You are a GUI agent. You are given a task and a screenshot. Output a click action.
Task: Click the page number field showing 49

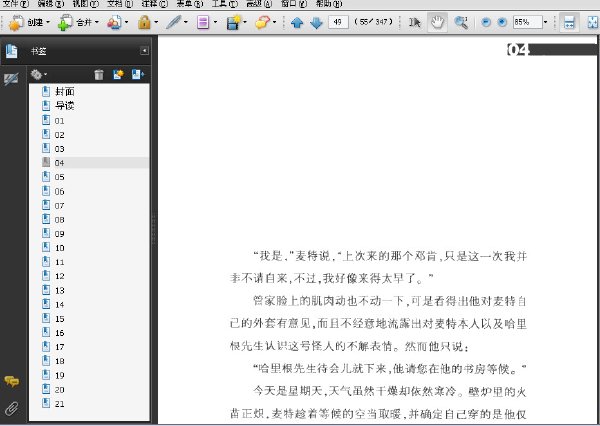point(338,22)
